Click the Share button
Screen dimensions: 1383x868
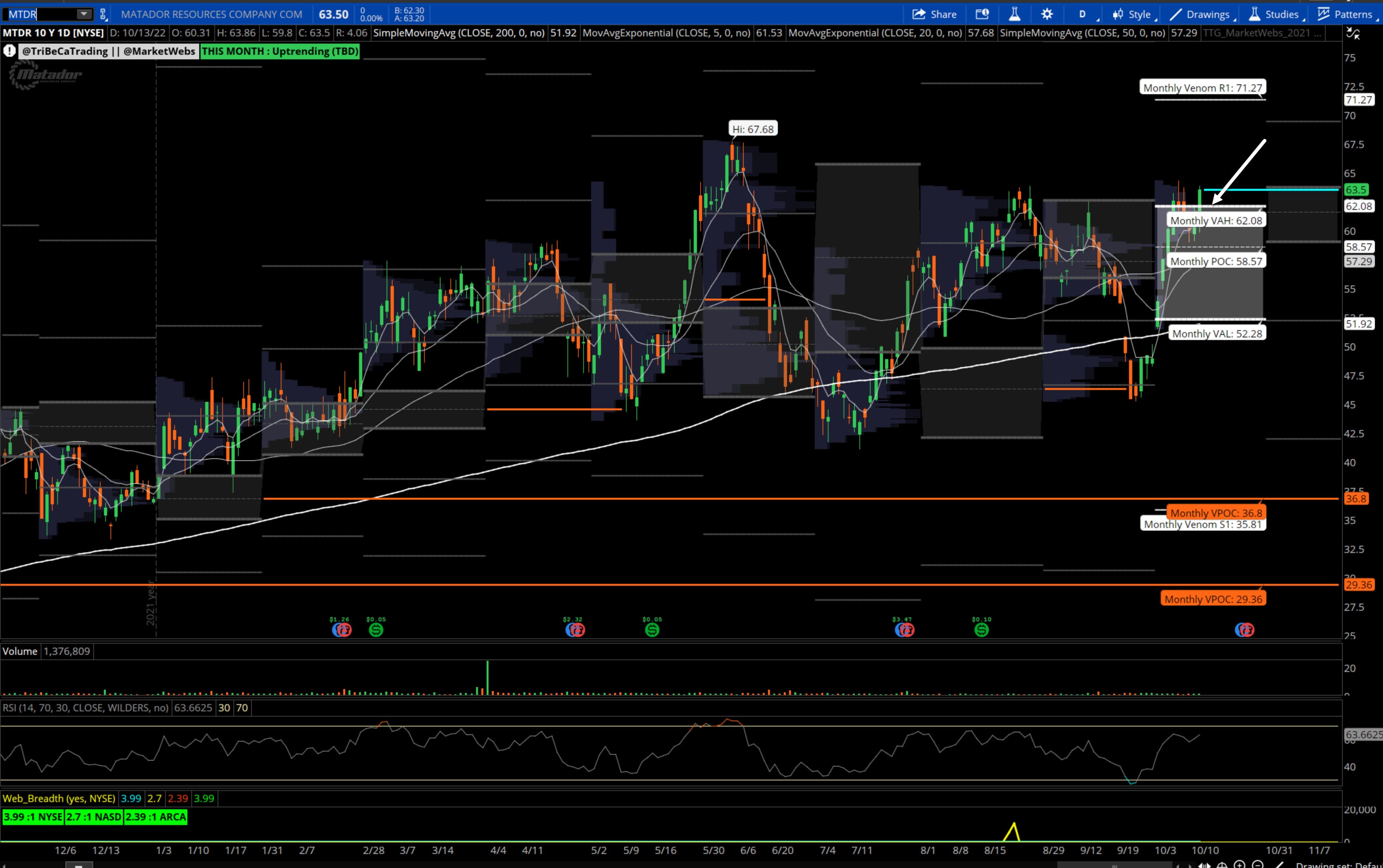click(x=935, y=14)
